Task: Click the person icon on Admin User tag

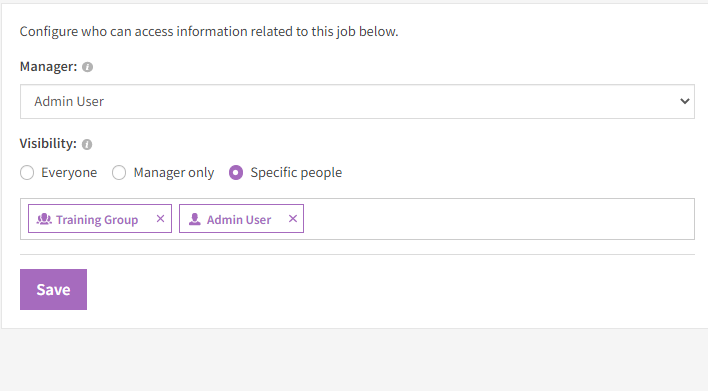Action: (x=195, y=219)
